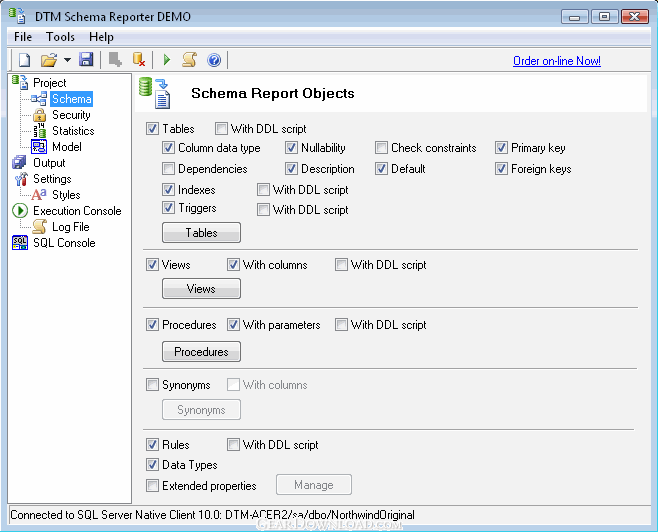
Task: Select Styles under Settings
Action: tap(66, 195)
